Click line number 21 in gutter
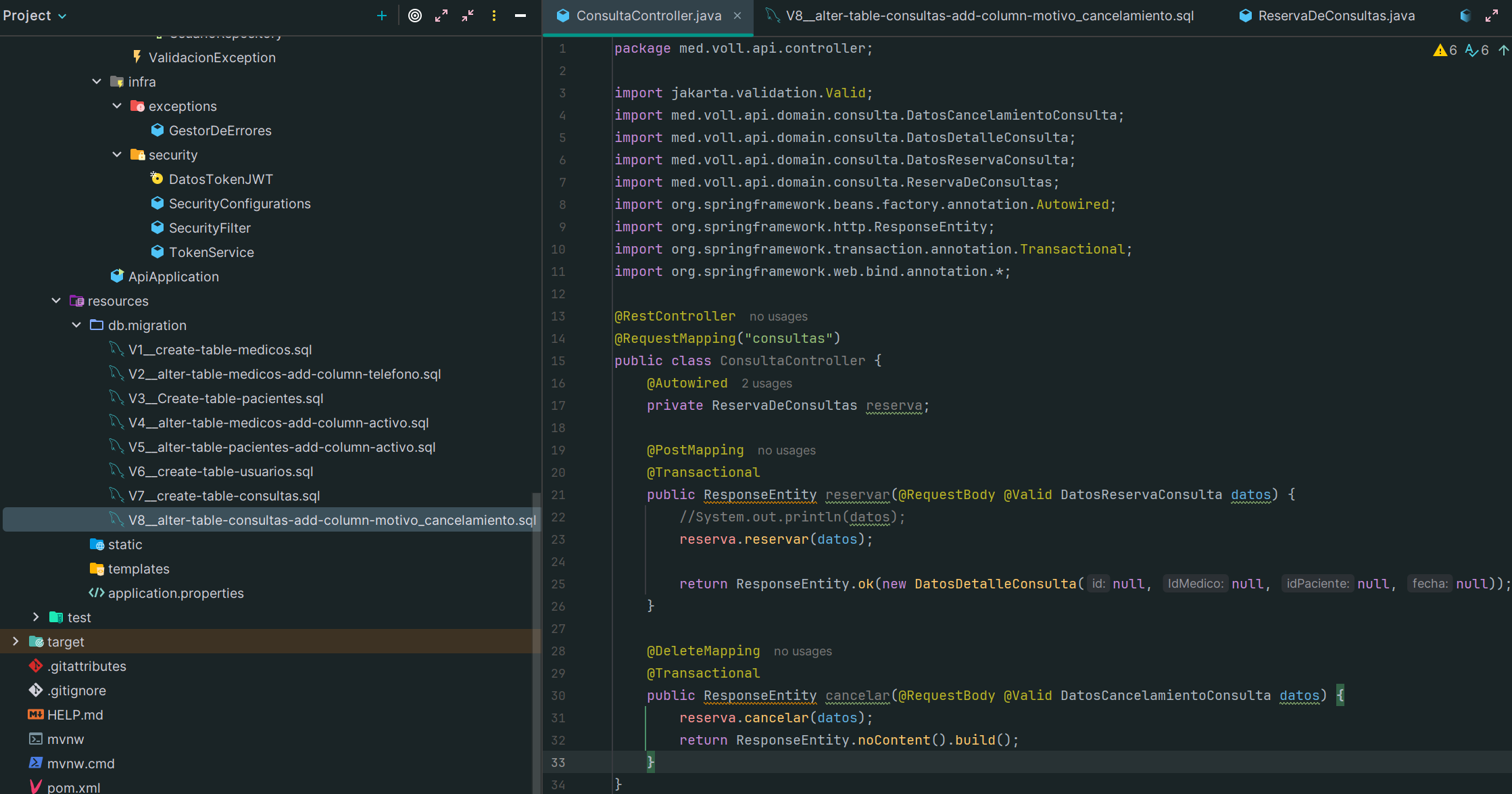Screen dimensions: 1512x794 click(558, 494)
